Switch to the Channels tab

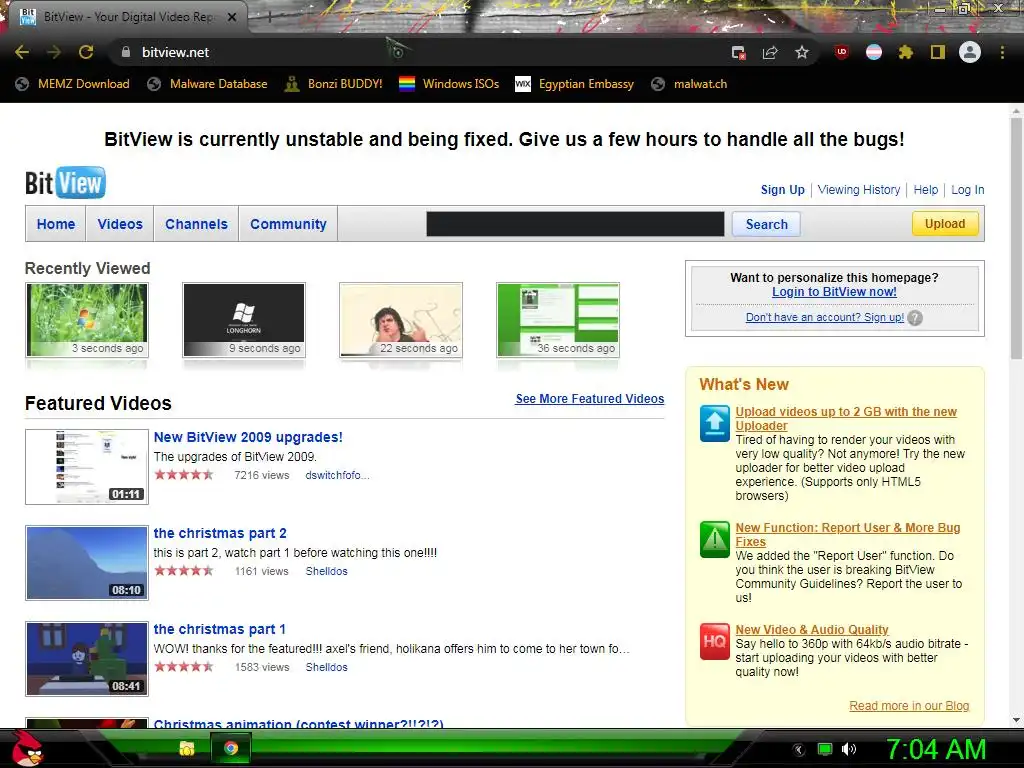(197, 224)
